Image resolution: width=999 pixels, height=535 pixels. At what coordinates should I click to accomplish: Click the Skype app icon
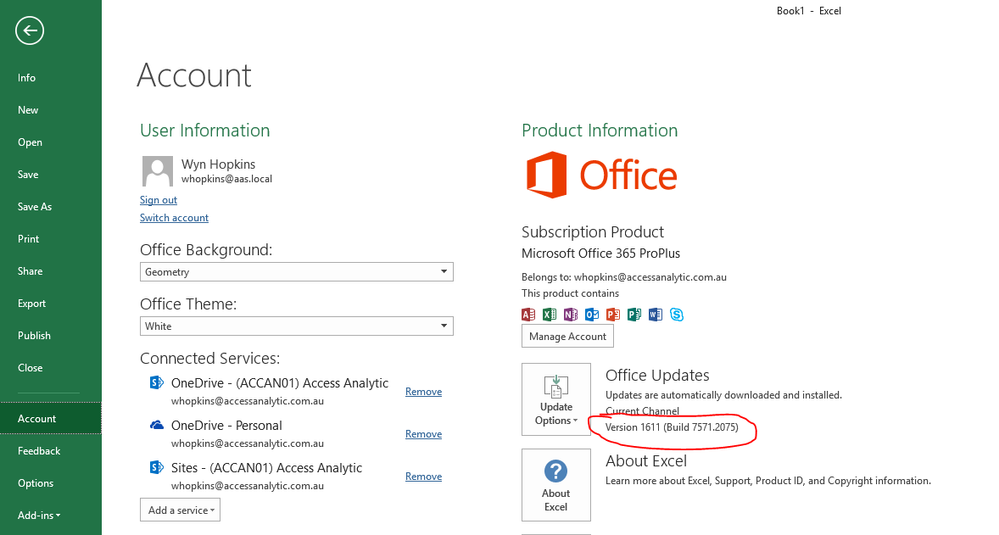pos(677,314)
